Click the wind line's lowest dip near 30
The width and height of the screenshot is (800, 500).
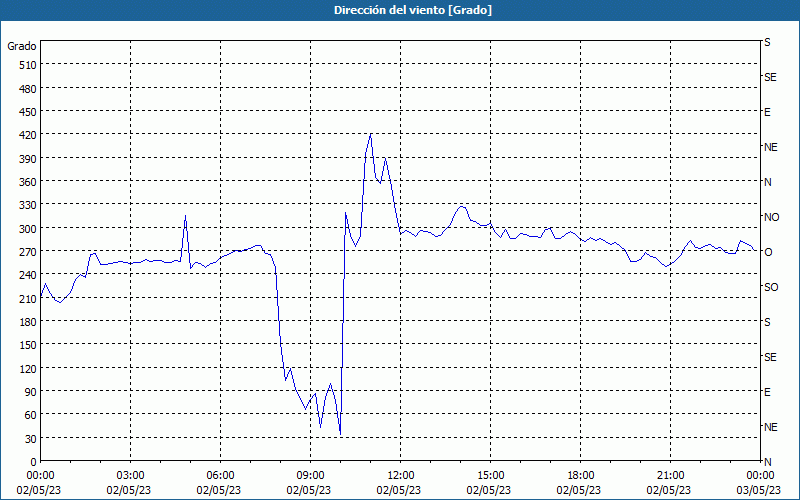coord(340,434)
